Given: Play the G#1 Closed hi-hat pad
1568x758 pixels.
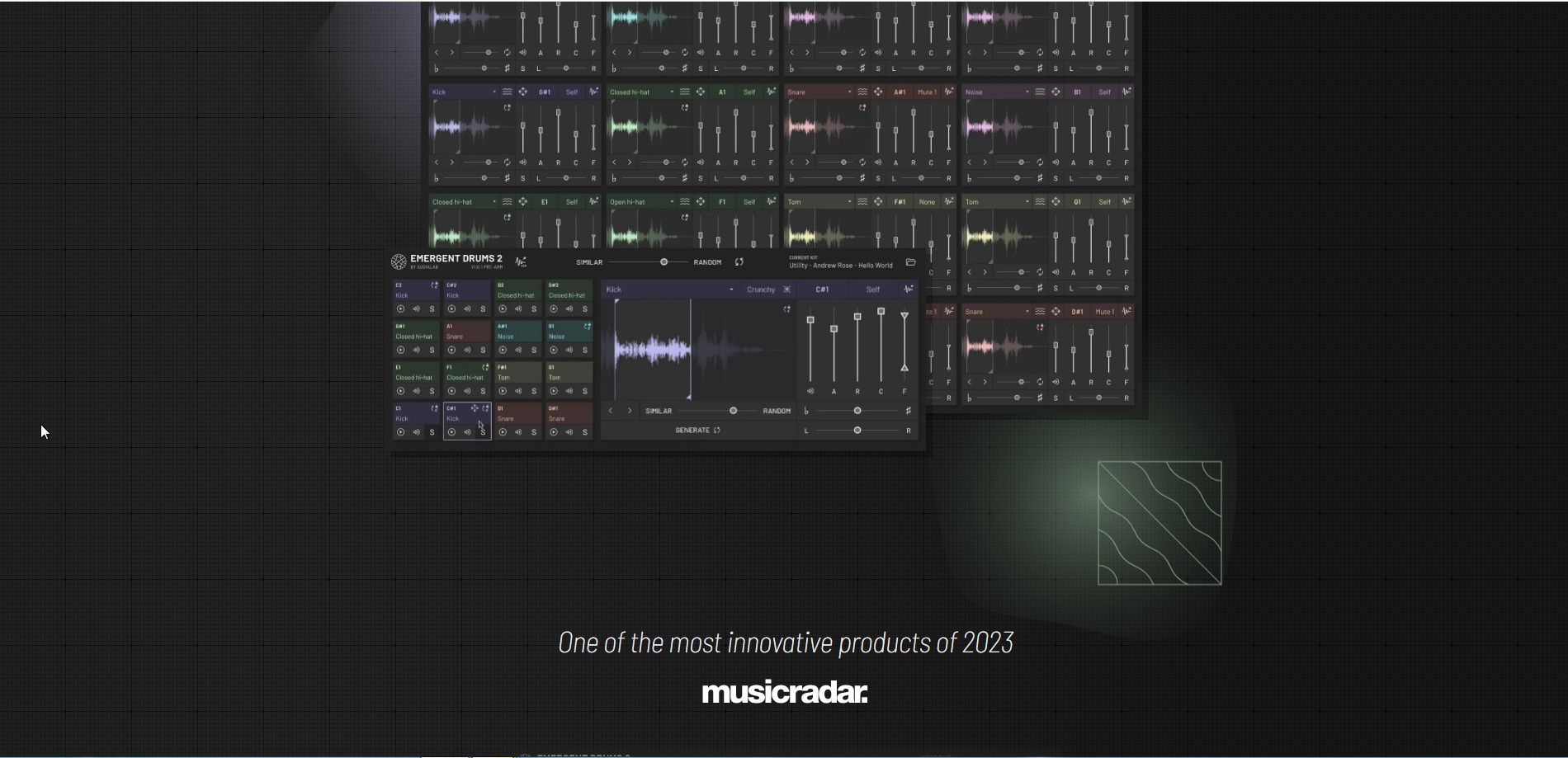Looking at the screenshot, I should coord(400,351).
